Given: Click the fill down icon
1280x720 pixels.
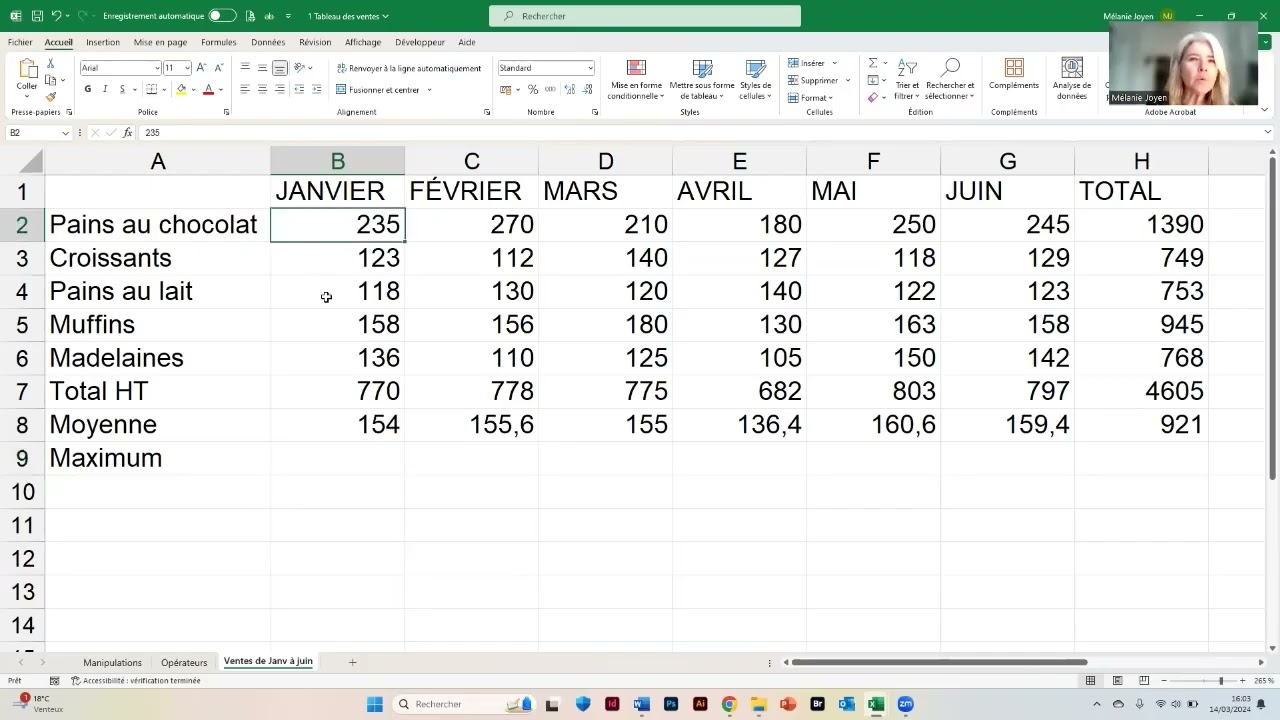Looking at the screenshot, I should pyautogui.click(x=873, y=80).
